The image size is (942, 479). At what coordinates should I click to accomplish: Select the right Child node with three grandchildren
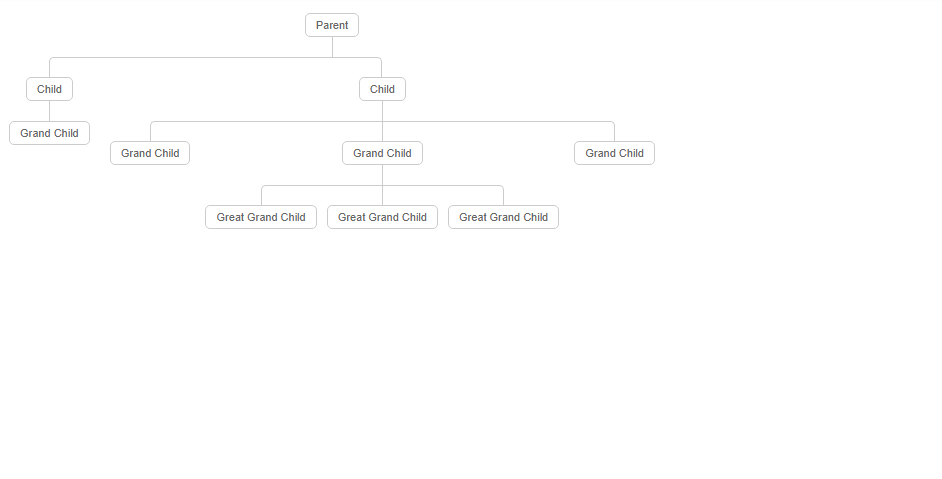pos(382,89)
